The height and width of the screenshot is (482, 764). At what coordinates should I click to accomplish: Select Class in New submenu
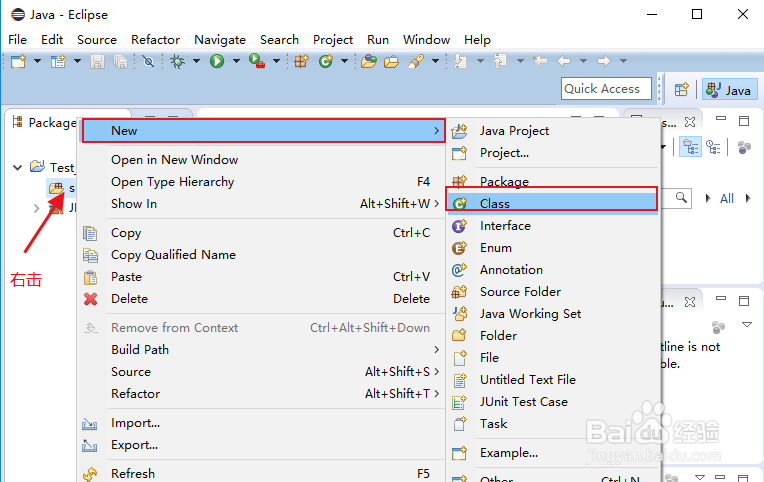pyautogui.click(x=552, y=203)
